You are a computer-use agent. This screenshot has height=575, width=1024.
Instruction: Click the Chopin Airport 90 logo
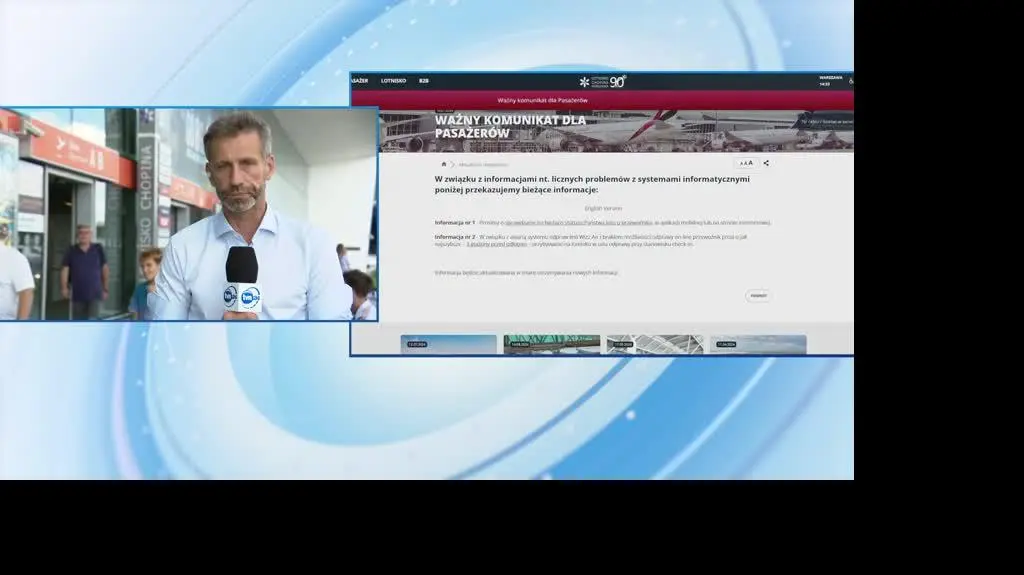[x=603, y=81]
